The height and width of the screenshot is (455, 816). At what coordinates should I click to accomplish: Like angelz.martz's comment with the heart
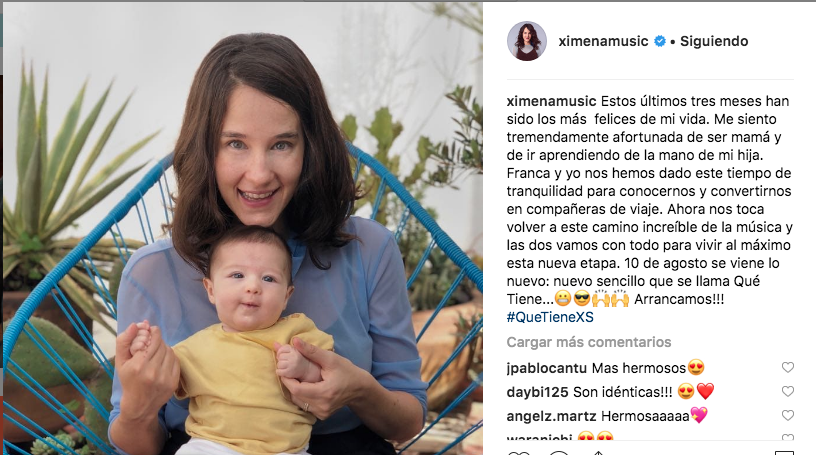787,415
